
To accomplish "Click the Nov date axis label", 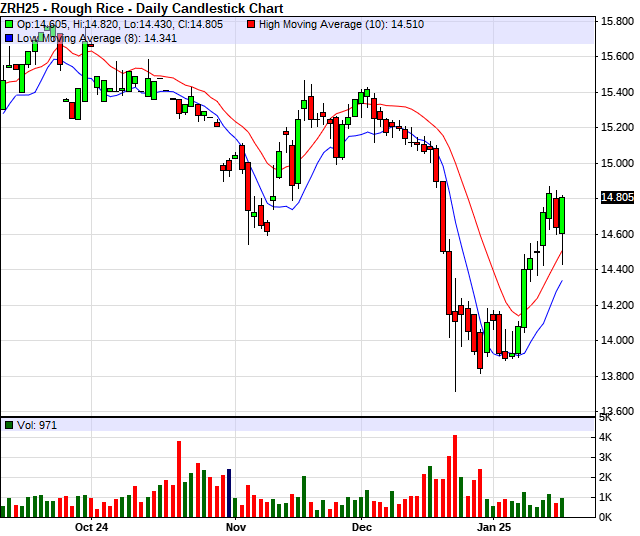I will point(236,526).
